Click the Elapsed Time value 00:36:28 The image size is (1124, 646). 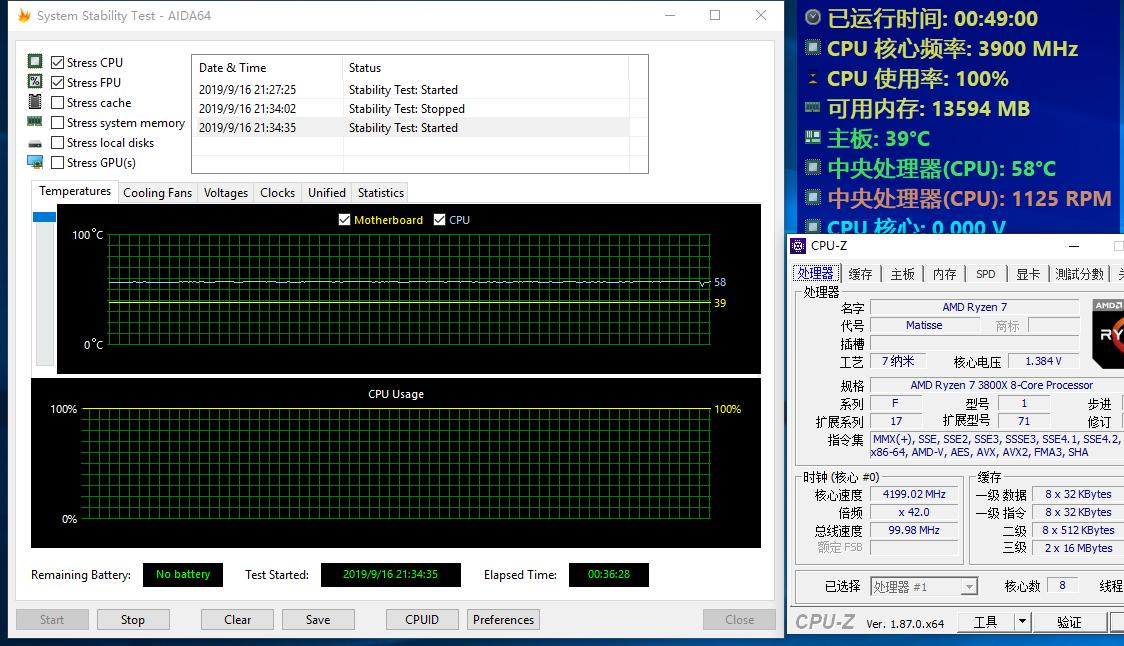click(609, 574)
